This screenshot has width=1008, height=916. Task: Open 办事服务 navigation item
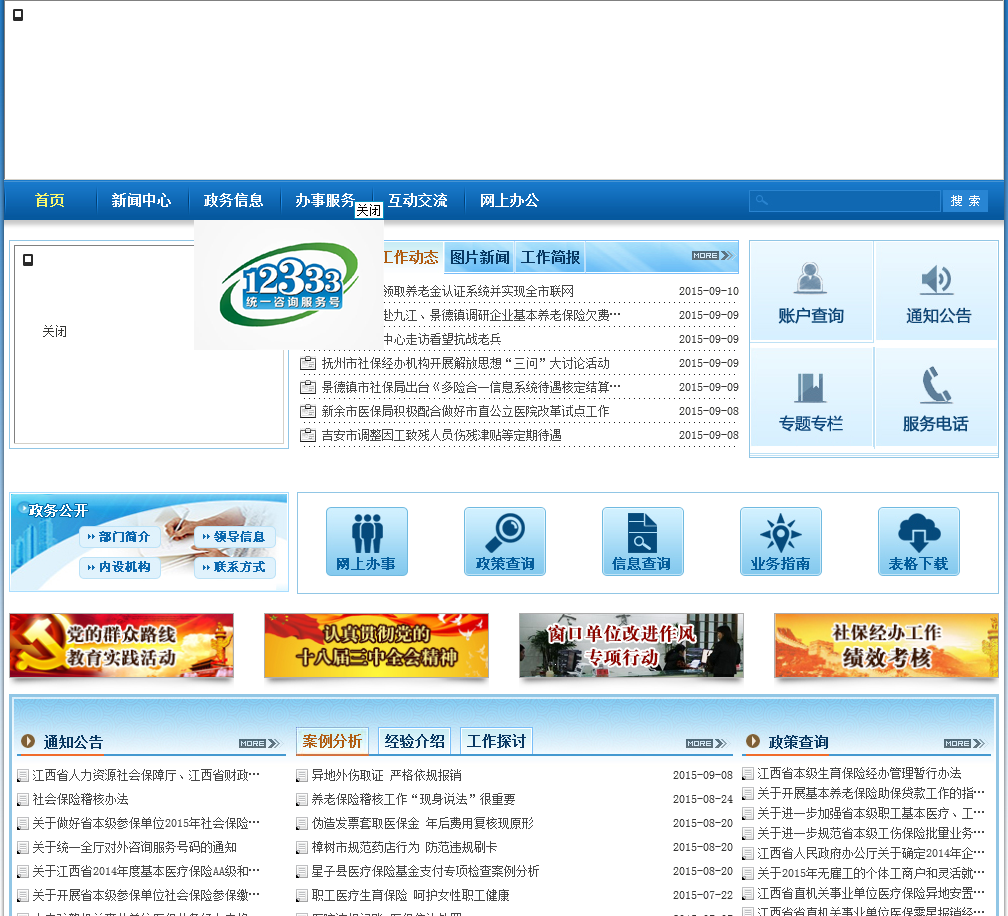point(325,201)
